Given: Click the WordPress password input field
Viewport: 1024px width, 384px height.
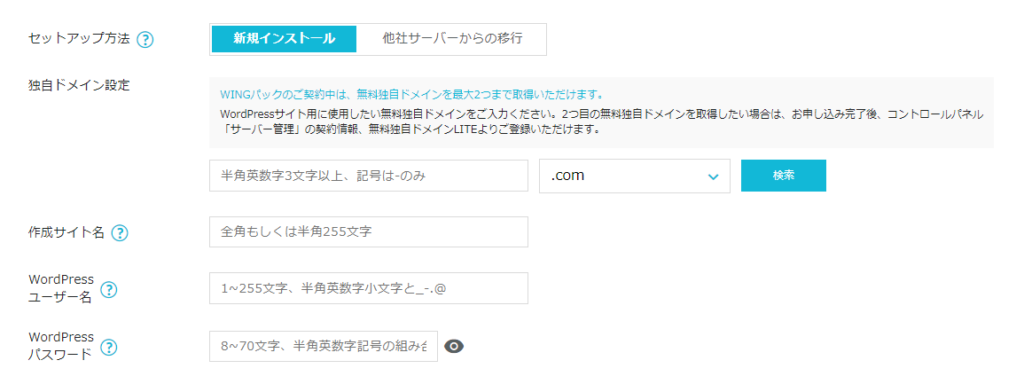Looking at the screenshot, I should (x=323, y=346).
